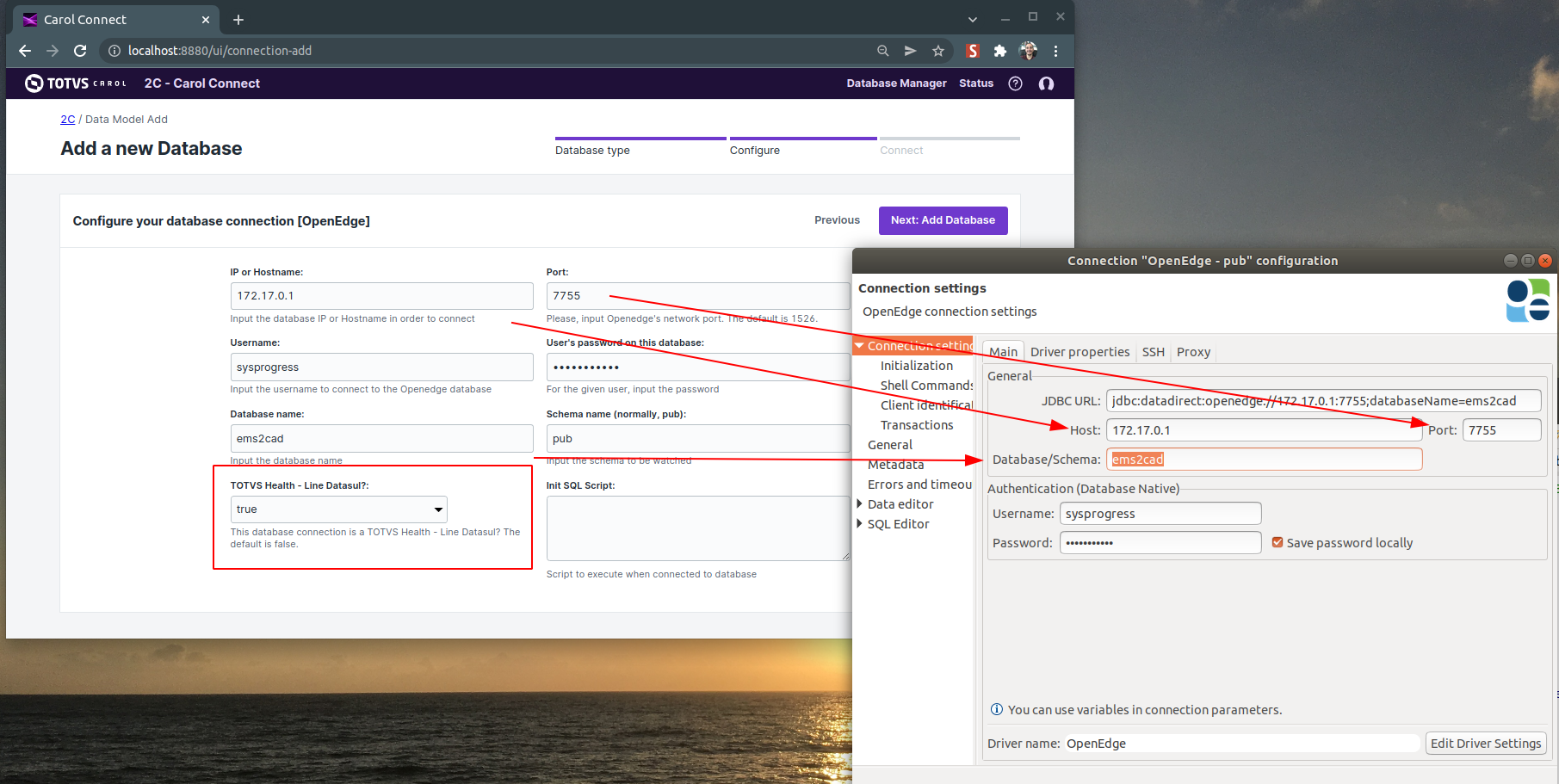Click the Carol Connect tab favicon
Viewport: 1559px width, 784px height.
(x=30, y=20)
